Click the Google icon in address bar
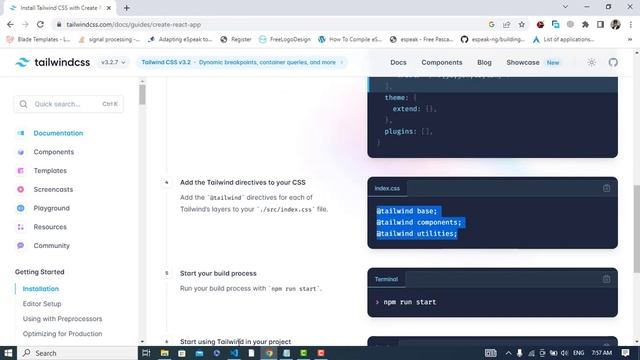Image resolution: width=640 pixels, height=360 pixels. (491, 24)
